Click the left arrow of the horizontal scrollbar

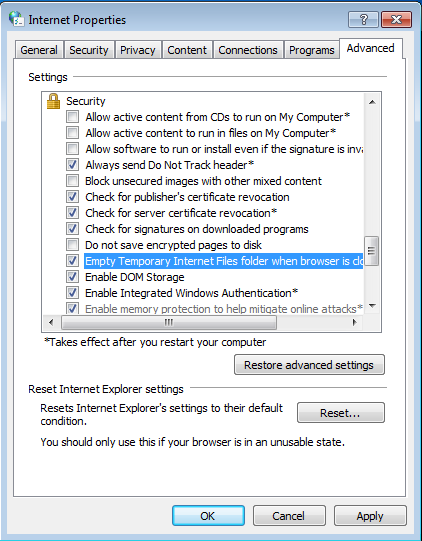(51, 323)
